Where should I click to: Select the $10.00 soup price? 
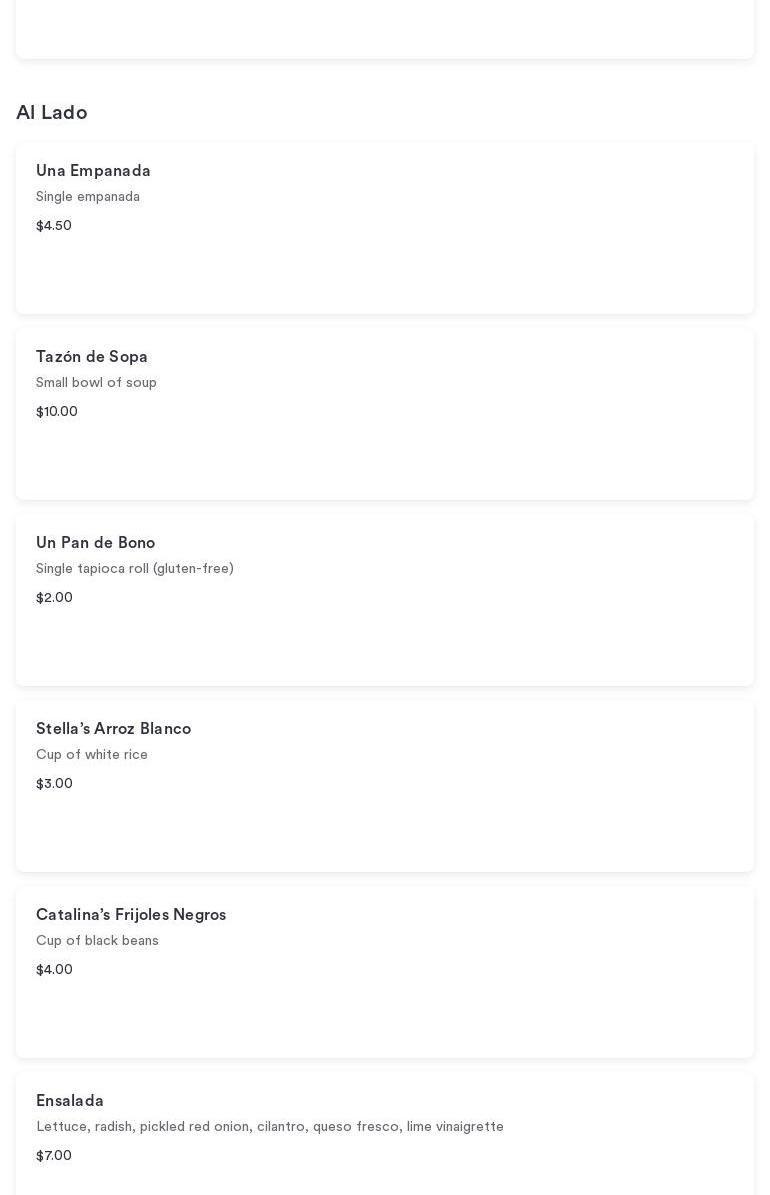(x=57, y=412)
